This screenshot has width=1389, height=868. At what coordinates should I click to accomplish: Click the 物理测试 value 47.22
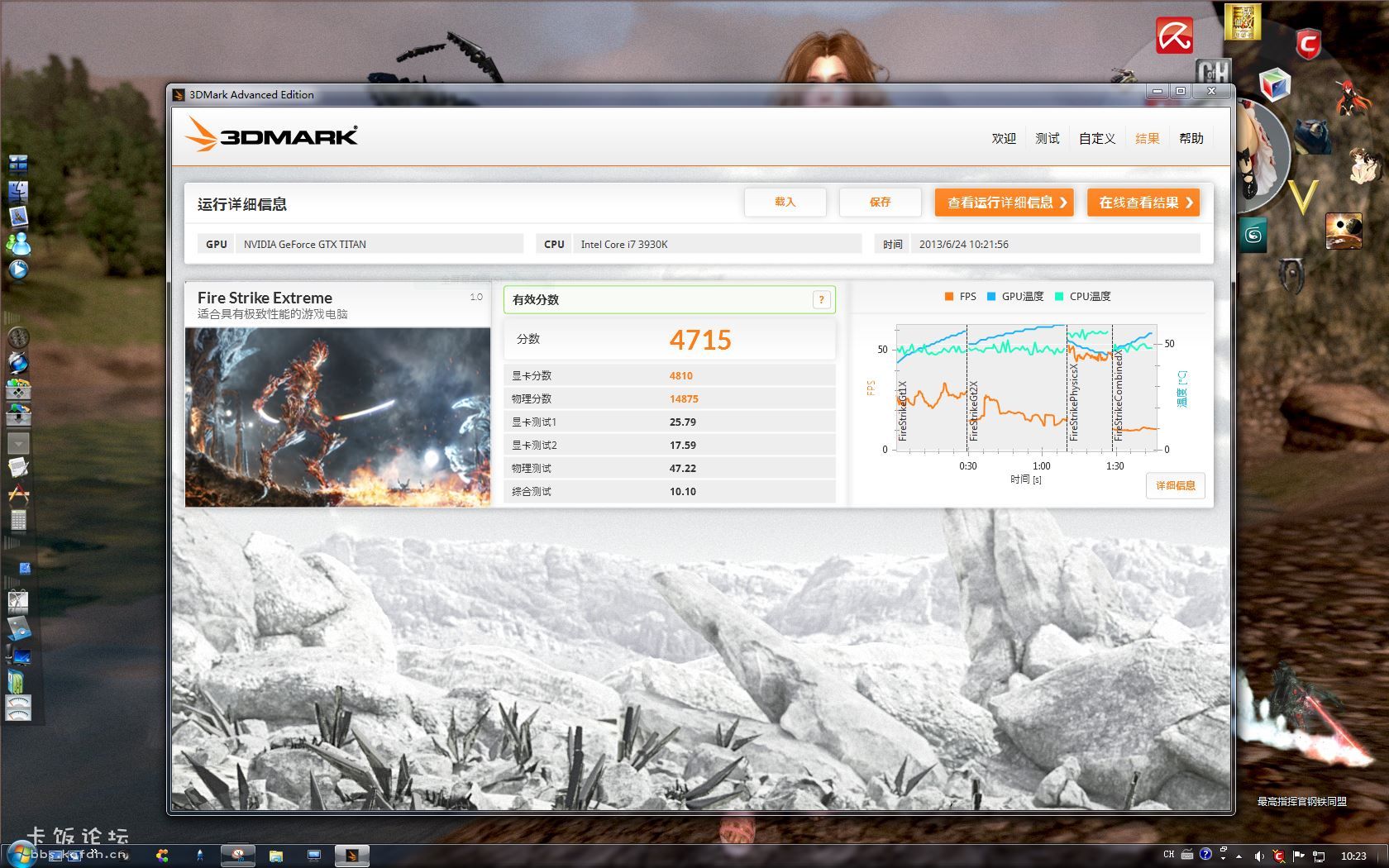coord(683,468)
